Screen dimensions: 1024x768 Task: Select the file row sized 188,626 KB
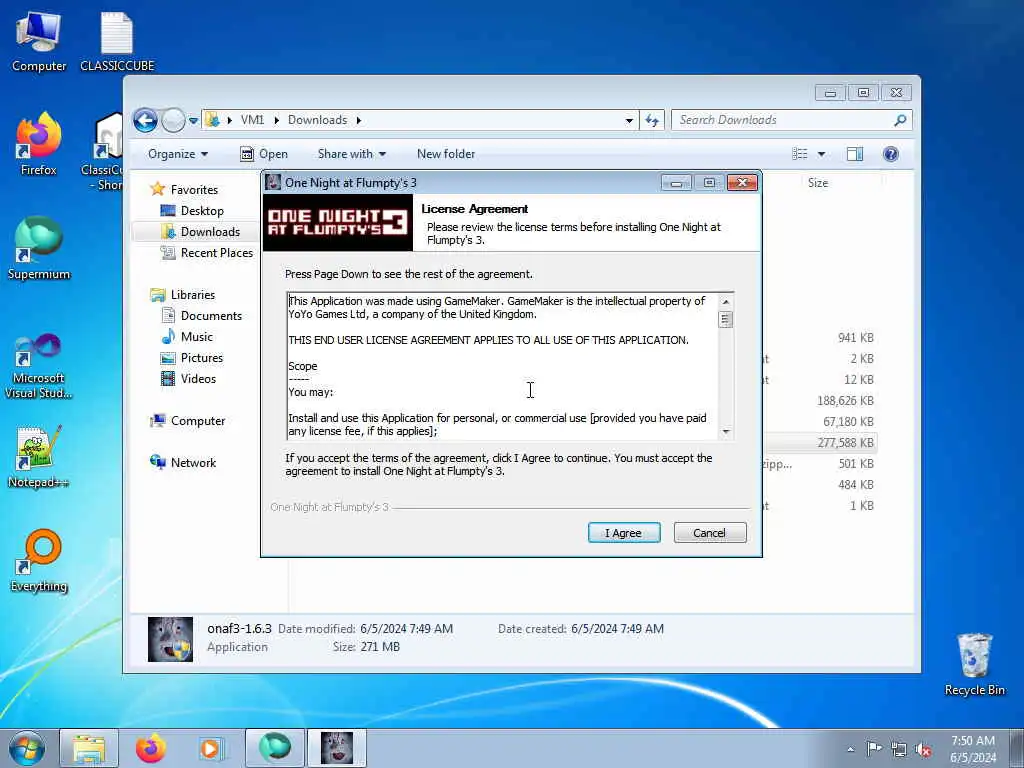(820, 401)
